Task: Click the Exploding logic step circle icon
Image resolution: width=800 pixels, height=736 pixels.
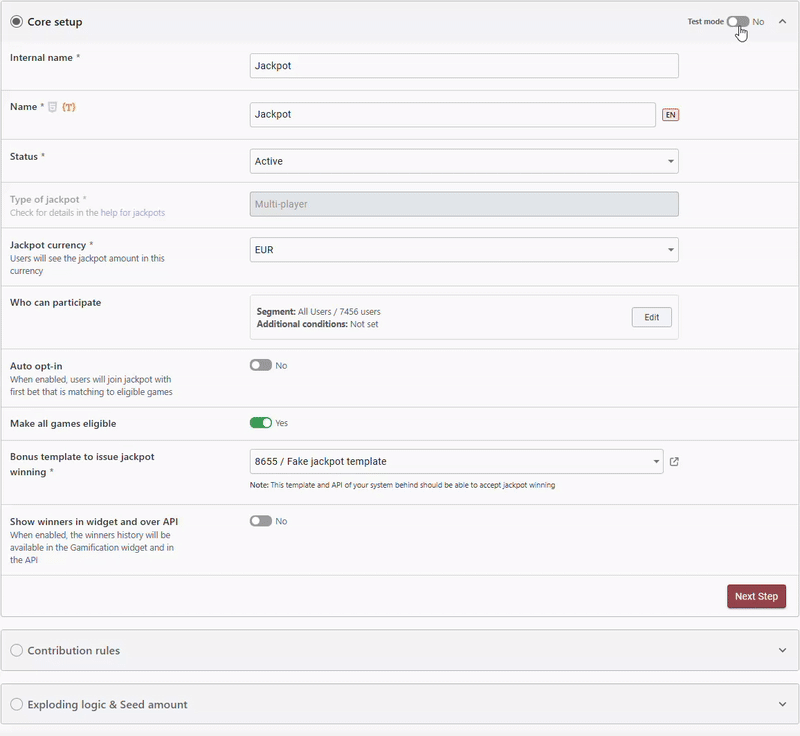Action: coord(16,704)
